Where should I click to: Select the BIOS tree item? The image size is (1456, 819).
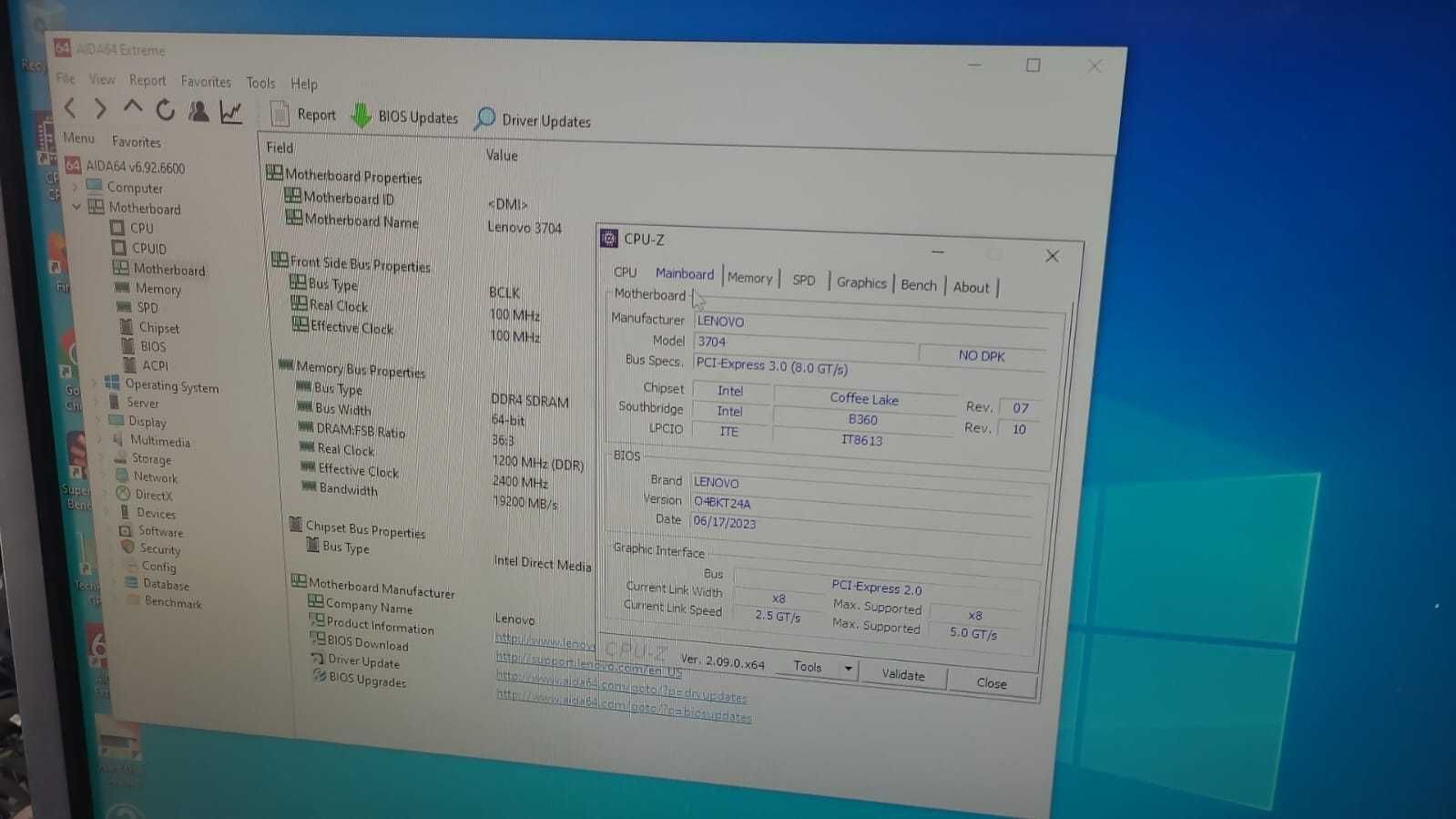144,346
